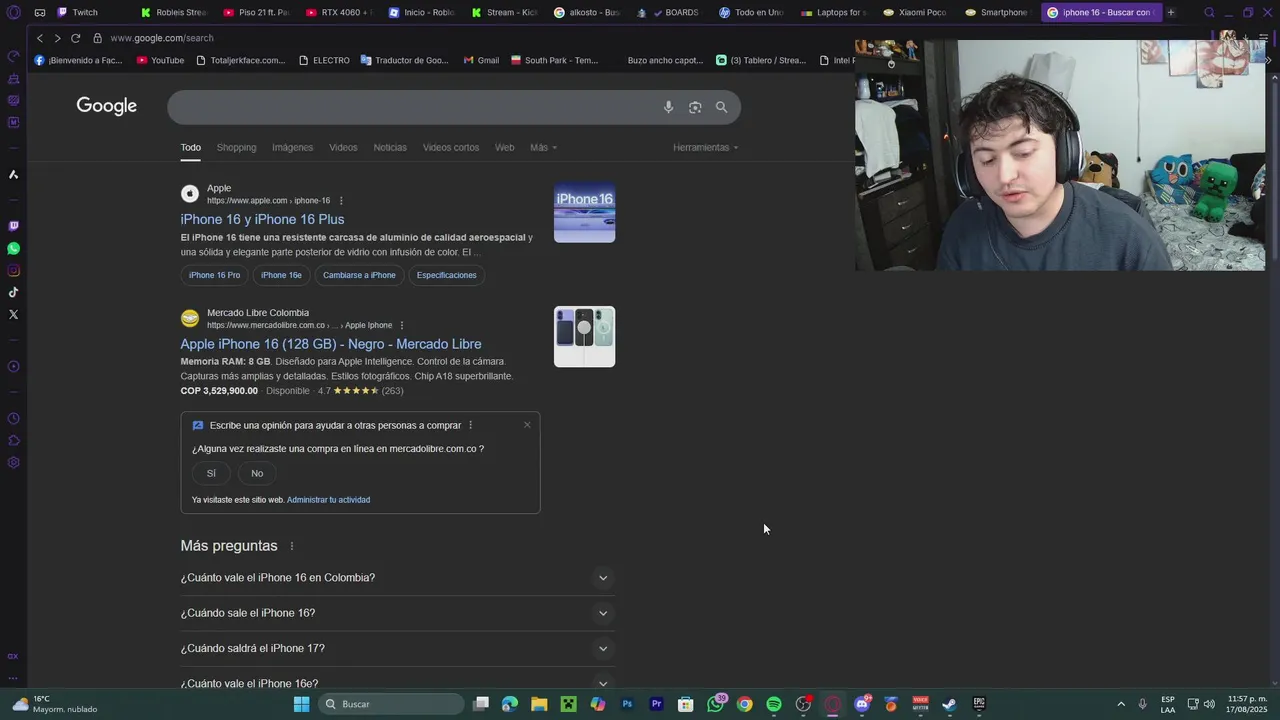Switch to the Twitch browser tab
Screen dimensions: 1280x720
pyautogui.click(x=85, y=12)
